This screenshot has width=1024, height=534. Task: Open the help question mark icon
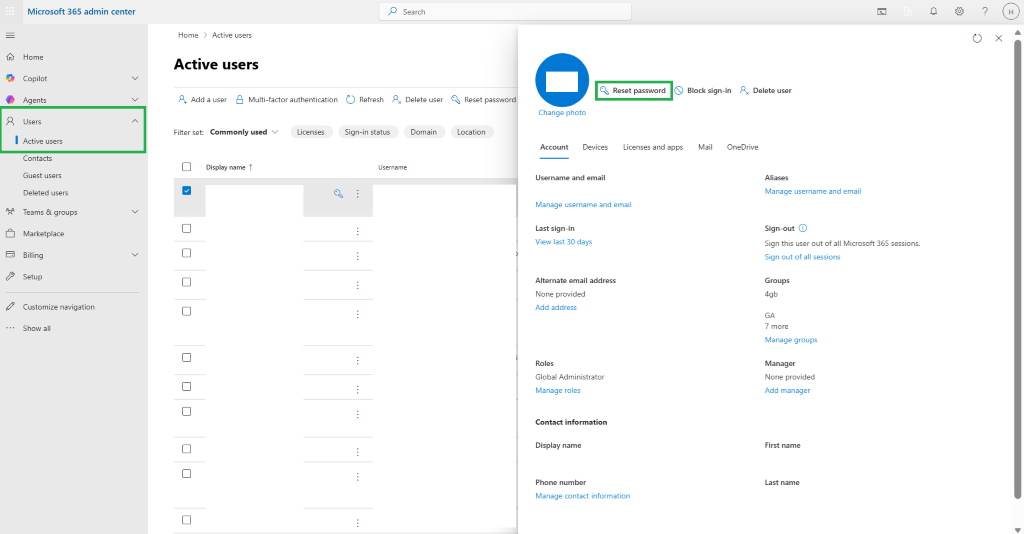[985, 11]
